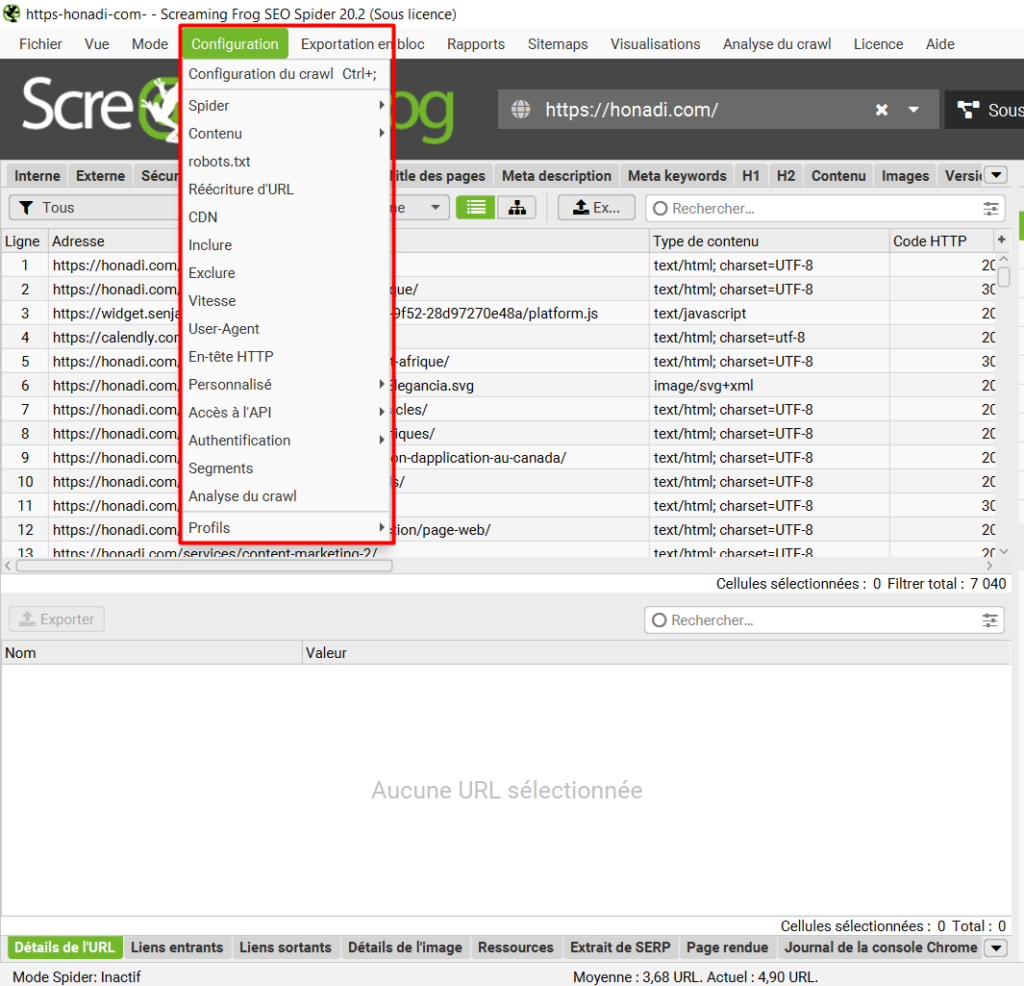Screen dimensions: 1024x986
Task: Open the Extrait de SERP tab
Action: pyautogui.click(x=620, y=947)
